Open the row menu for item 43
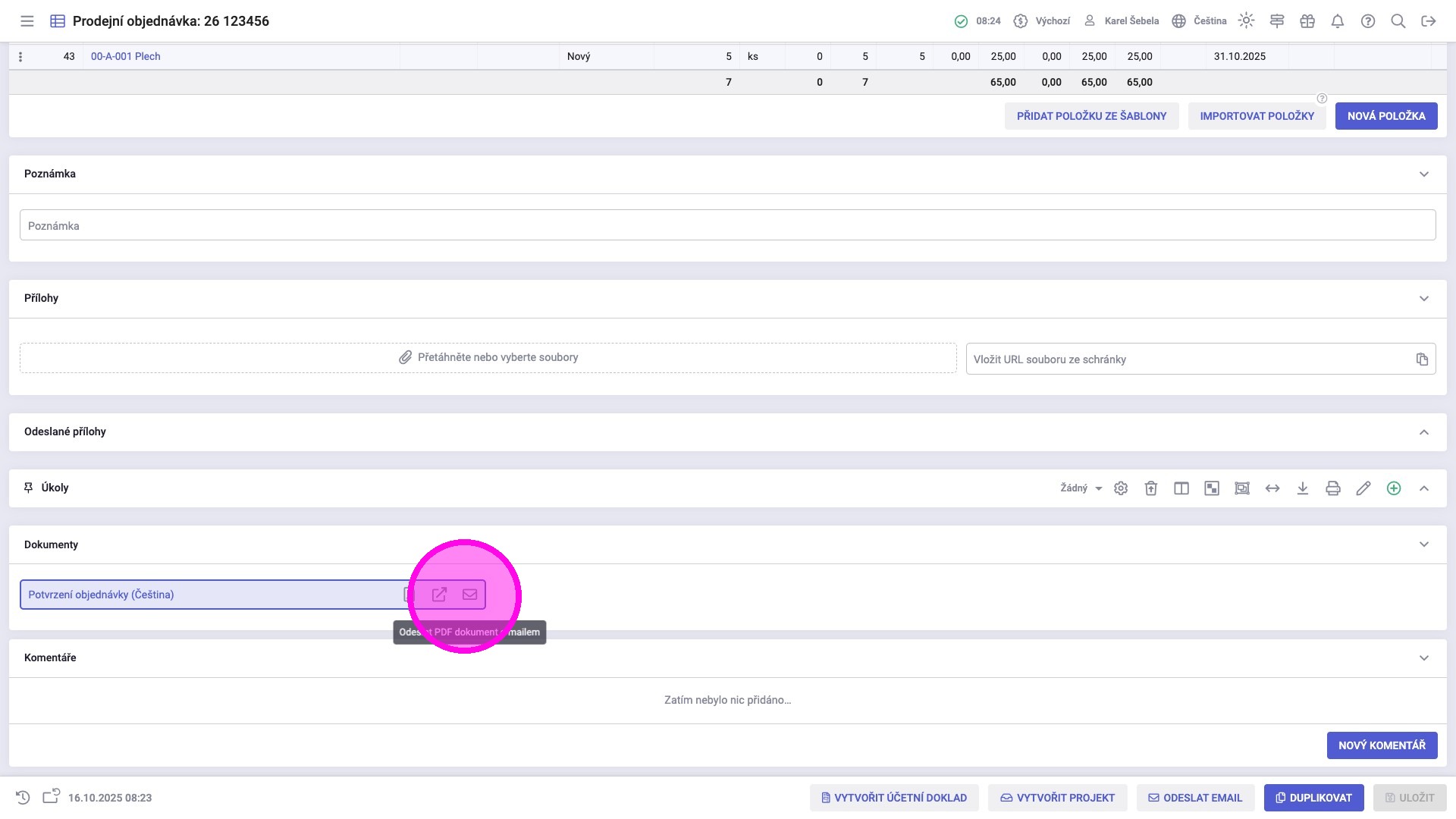 pos(20,57)
